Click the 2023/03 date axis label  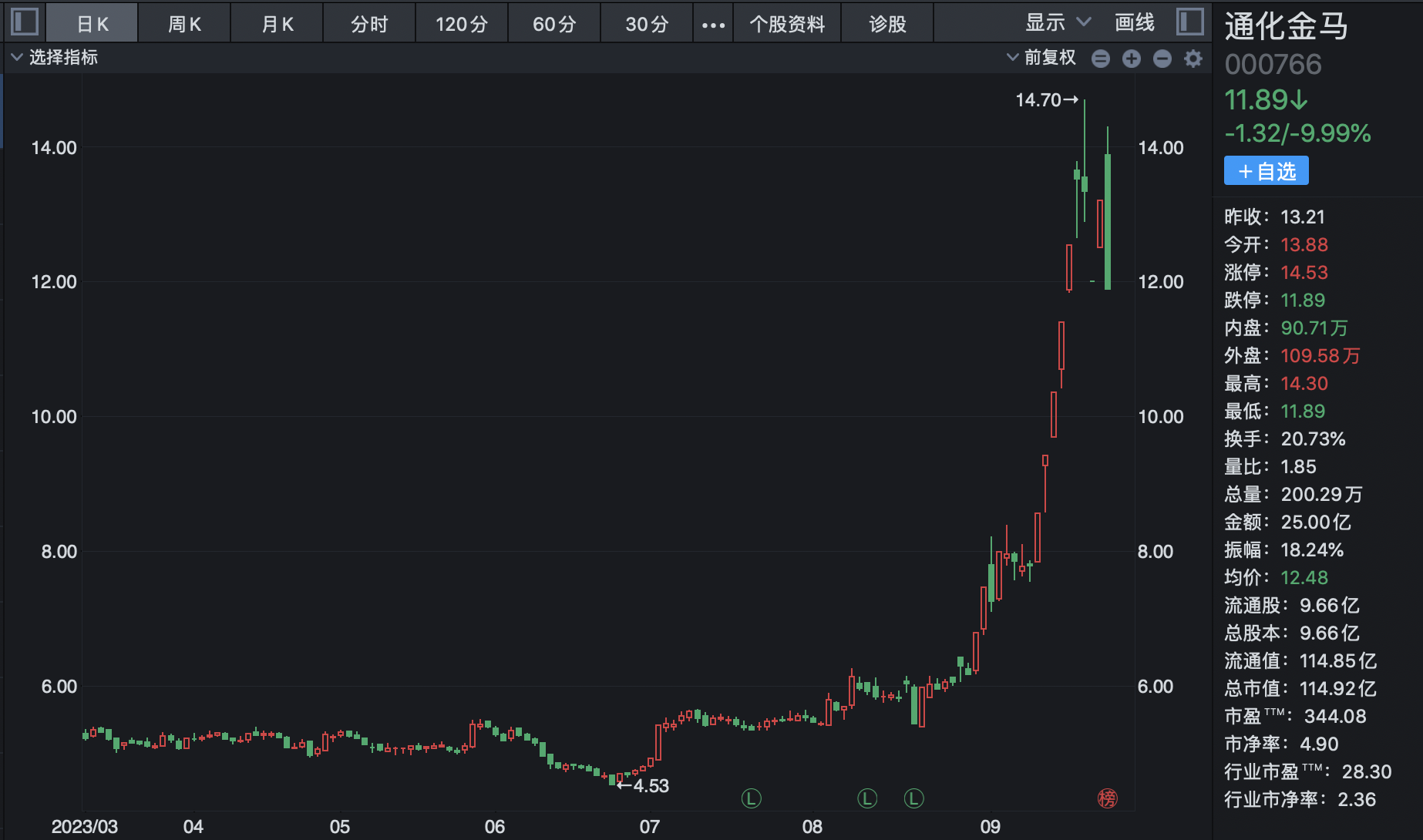(x=85, y=827)
